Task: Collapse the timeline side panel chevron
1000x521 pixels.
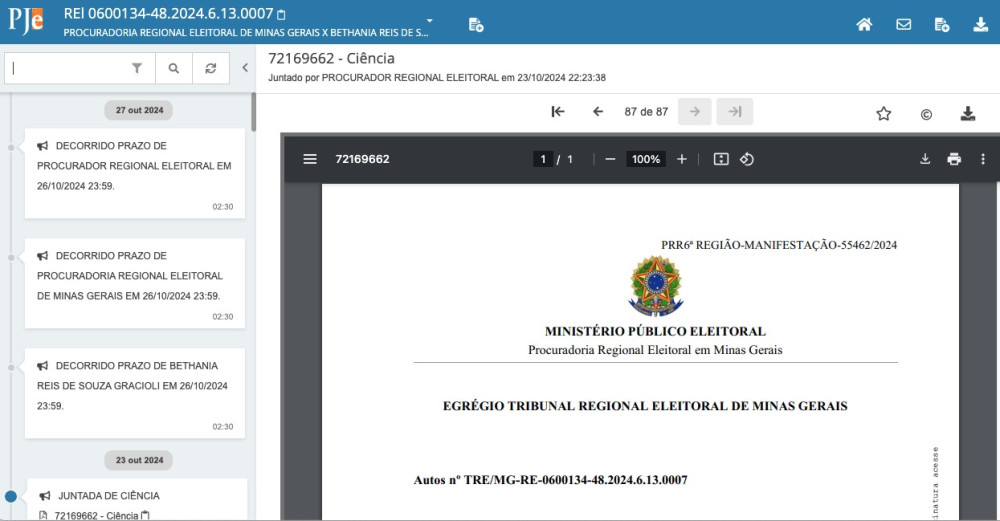Action: pos(245,68)
